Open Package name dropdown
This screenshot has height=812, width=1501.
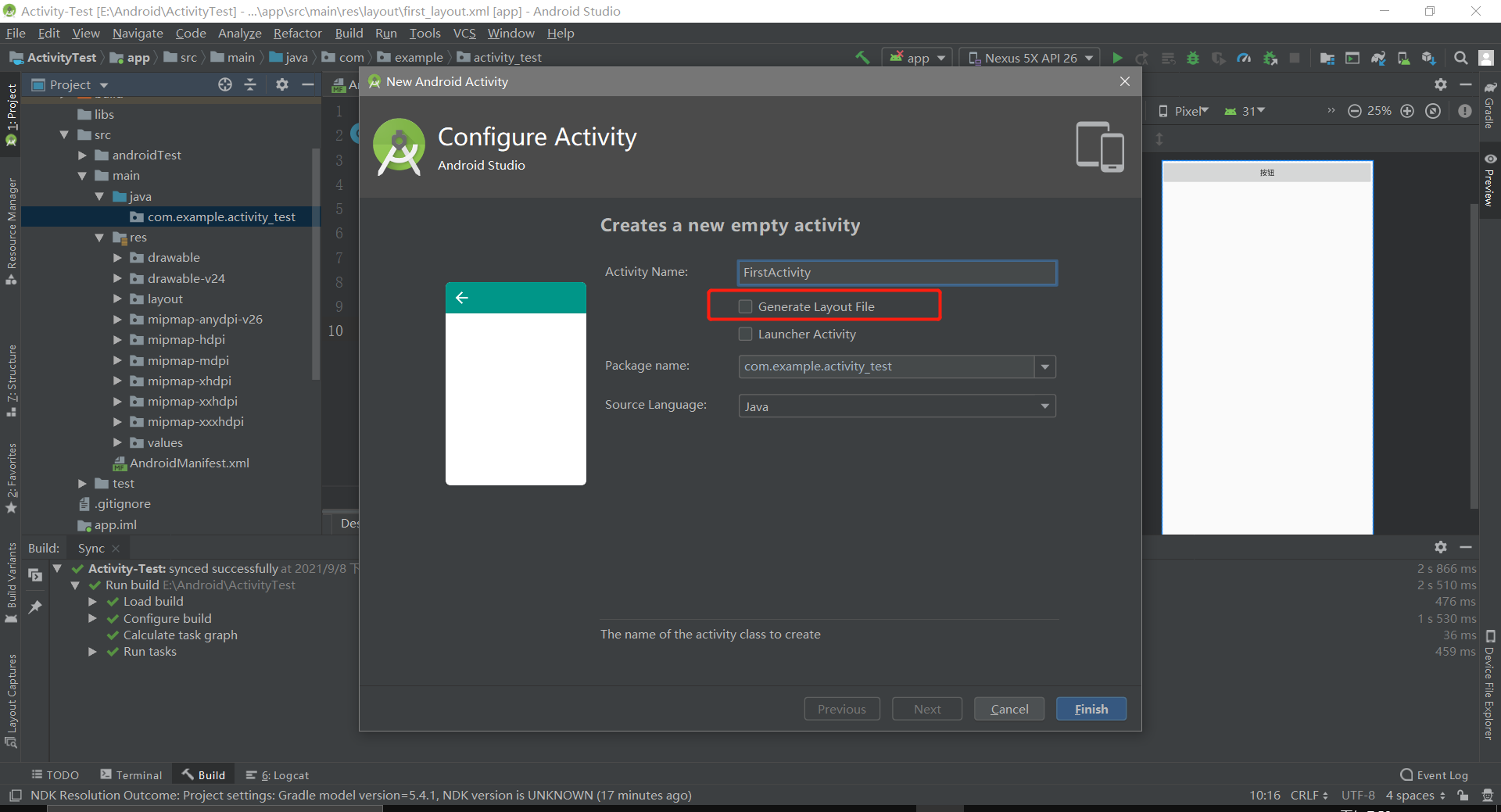[x=1044, y=367]
